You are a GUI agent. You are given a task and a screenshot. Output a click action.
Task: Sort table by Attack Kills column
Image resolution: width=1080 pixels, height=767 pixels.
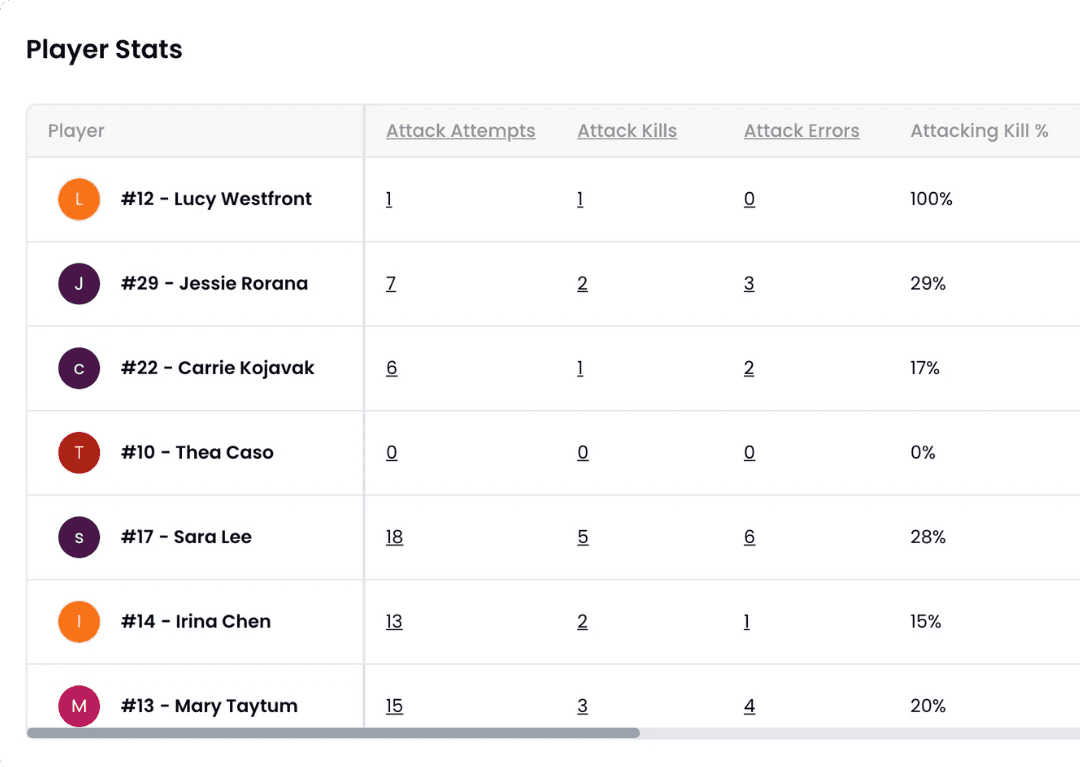(627, 130)
